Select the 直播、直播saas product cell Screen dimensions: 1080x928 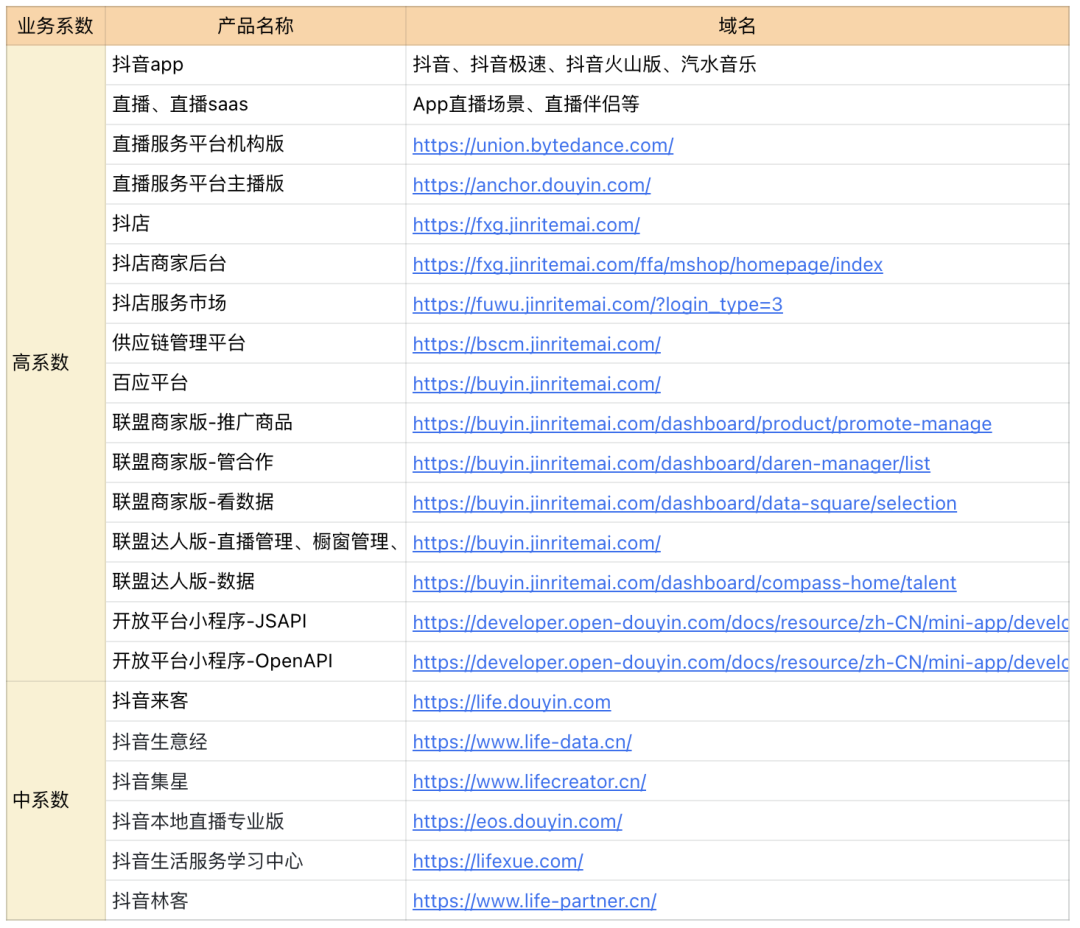click(x=256, y=105)
